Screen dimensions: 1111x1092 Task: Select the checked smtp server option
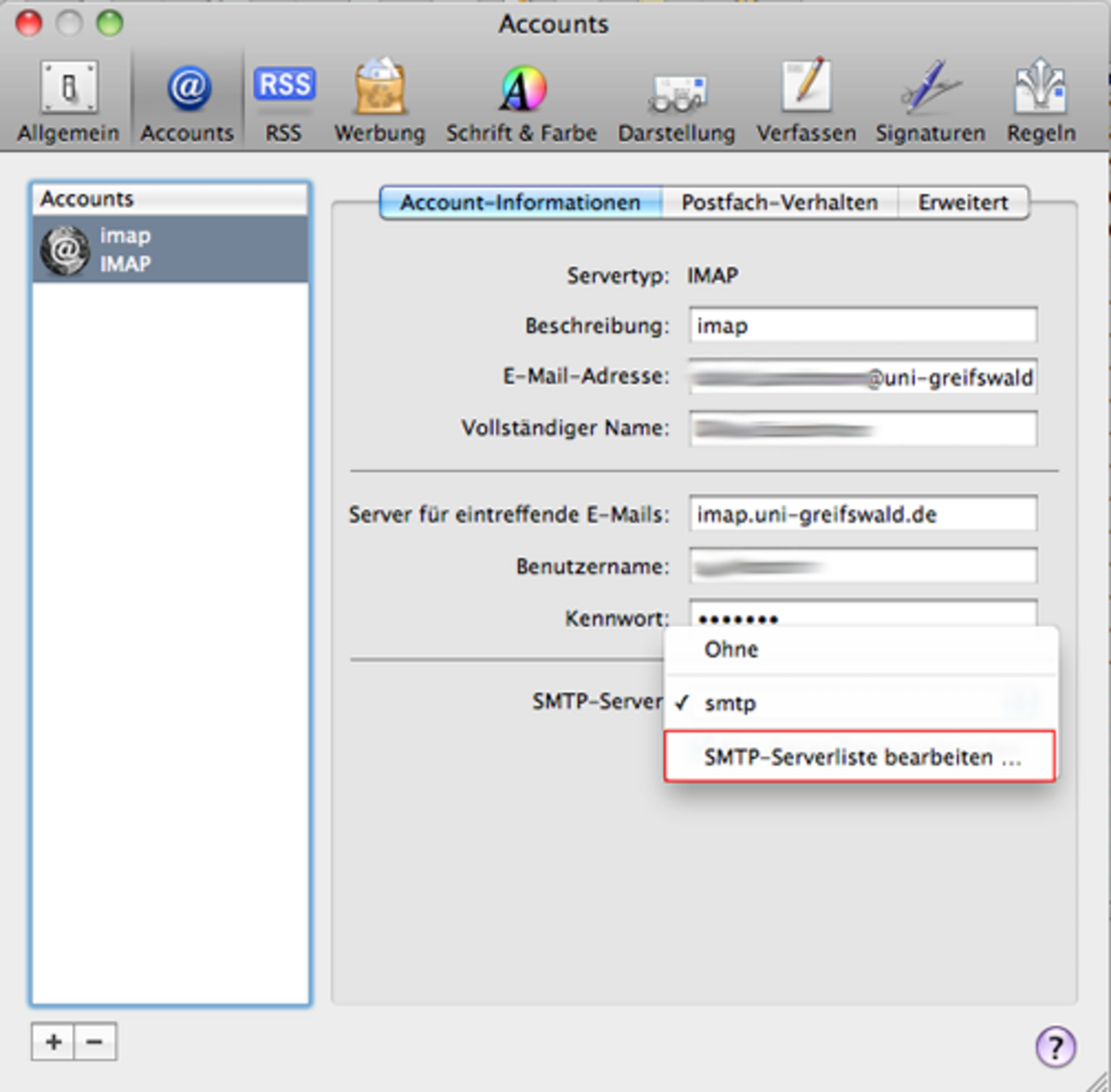click(730, 703)
